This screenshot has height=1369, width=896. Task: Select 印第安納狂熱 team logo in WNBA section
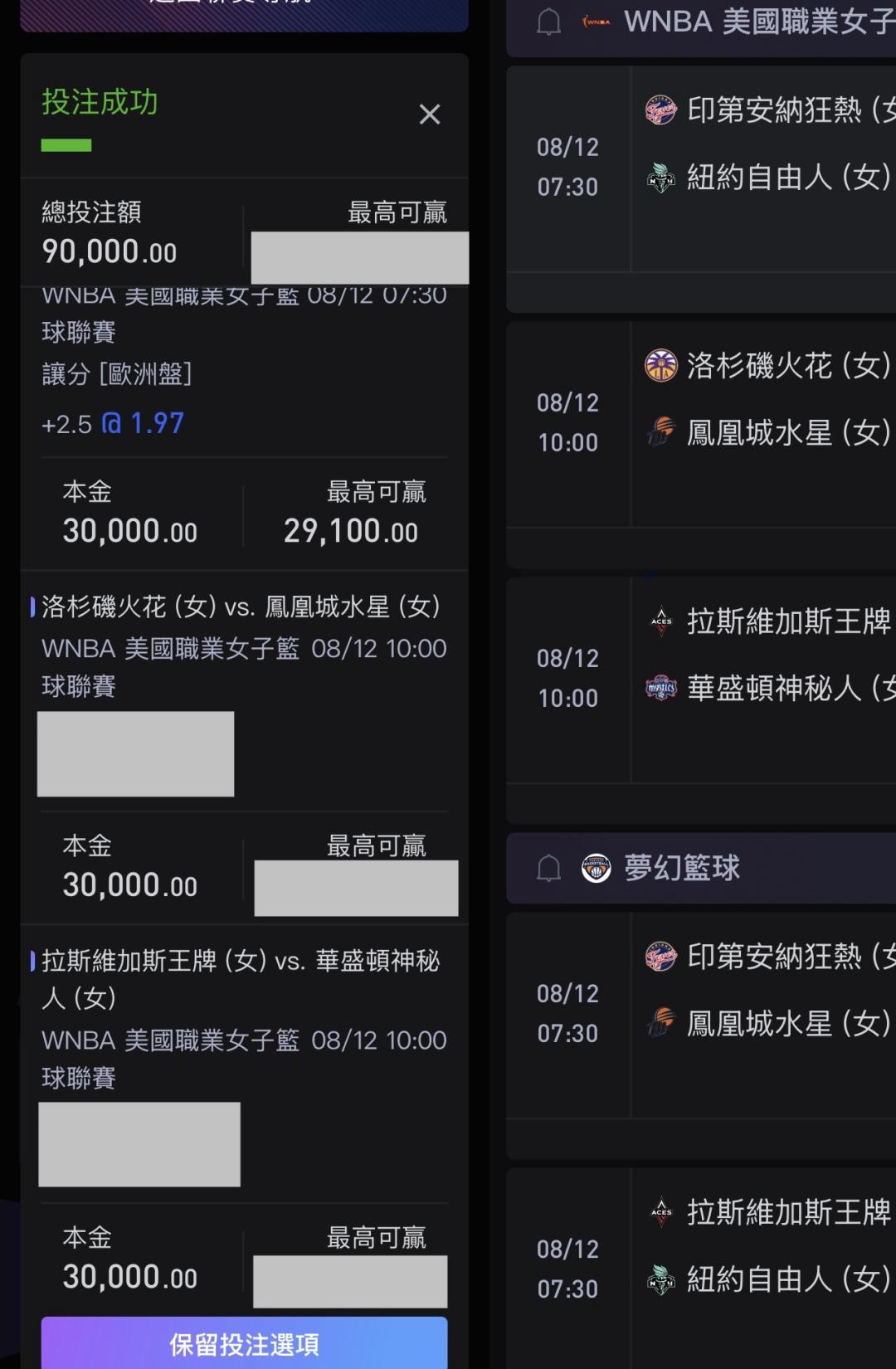coord(660,110)
